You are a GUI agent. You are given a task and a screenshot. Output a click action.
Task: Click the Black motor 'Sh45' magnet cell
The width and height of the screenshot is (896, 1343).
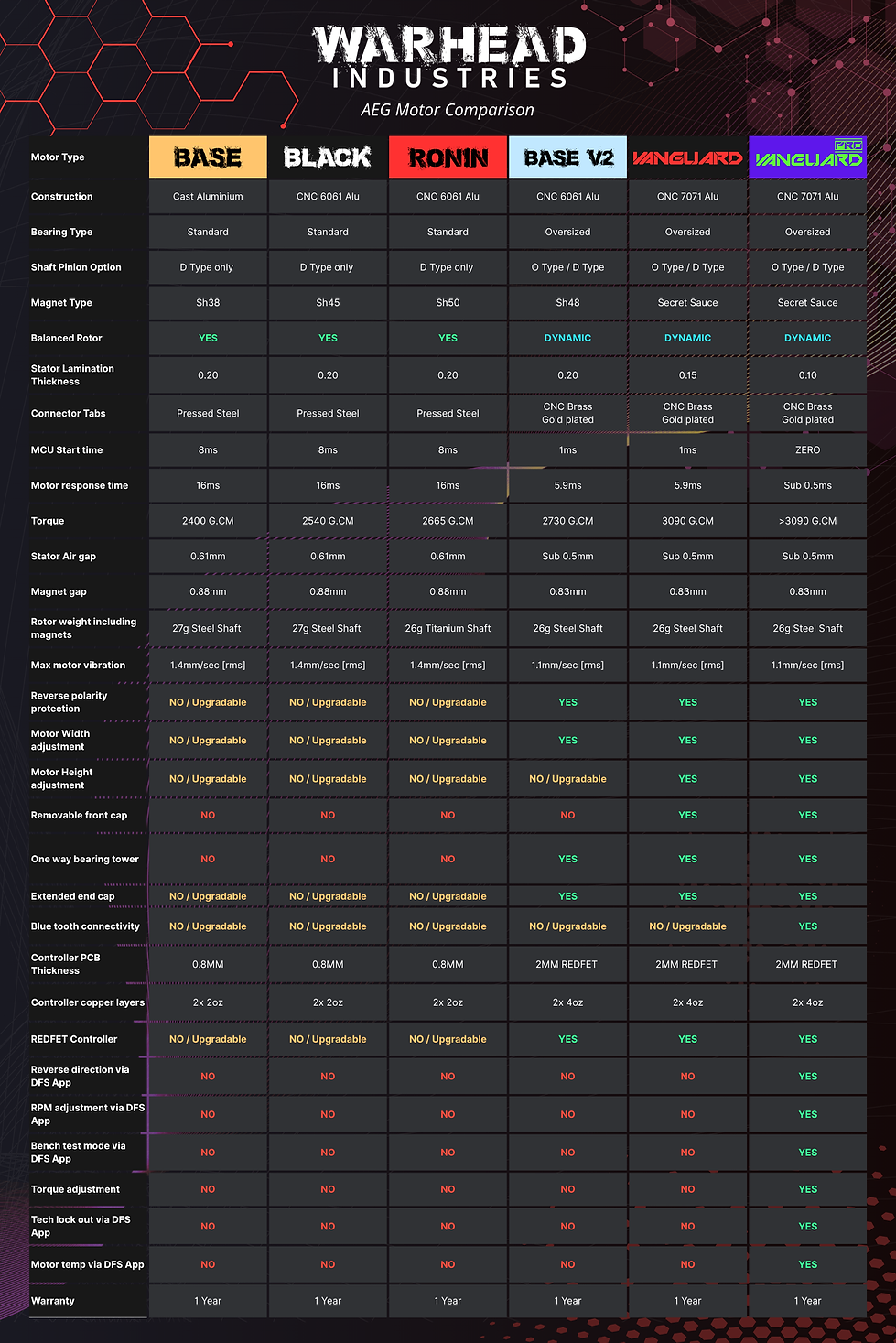328,303
